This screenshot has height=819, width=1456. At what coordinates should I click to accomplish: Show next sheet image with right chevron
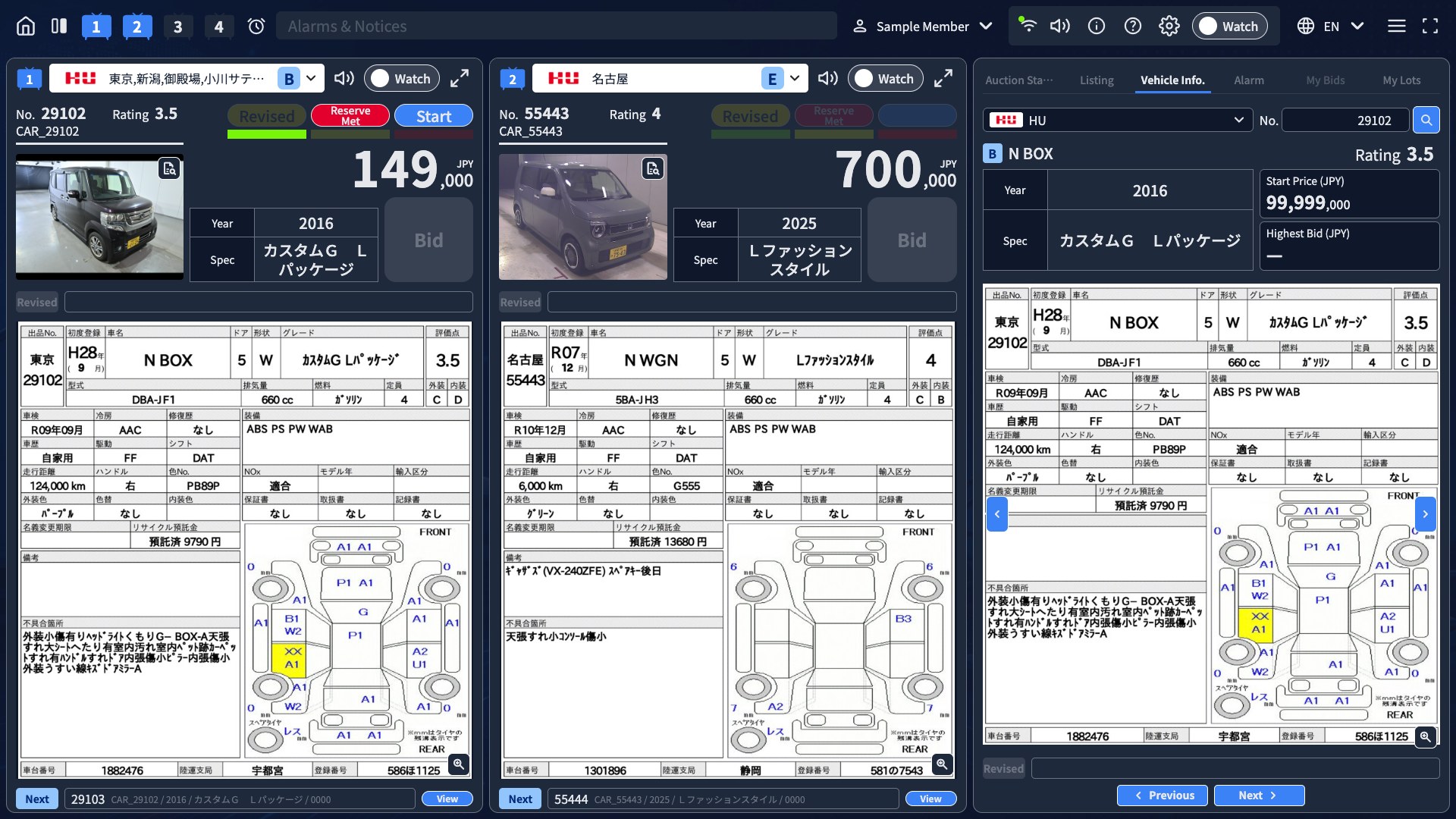pos(1426,514)
